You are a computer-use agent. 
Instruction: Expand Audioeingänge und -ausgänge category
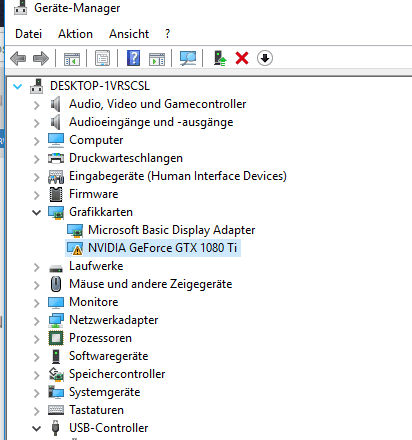click(36, 123)
